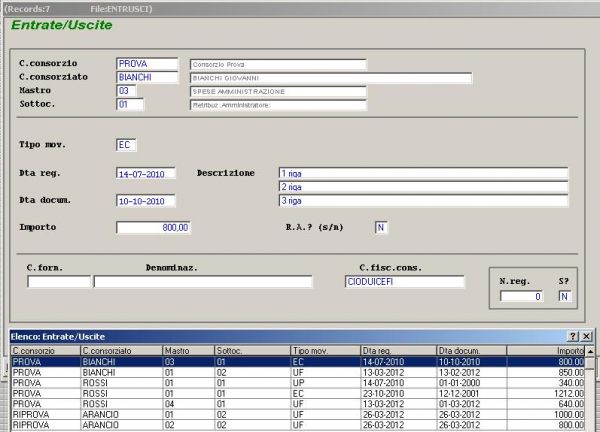The height and width of the screenshot is (432, 600).
Task: Close the Elenco: Entrate/Uscite list window
Action: pos(586,336)
